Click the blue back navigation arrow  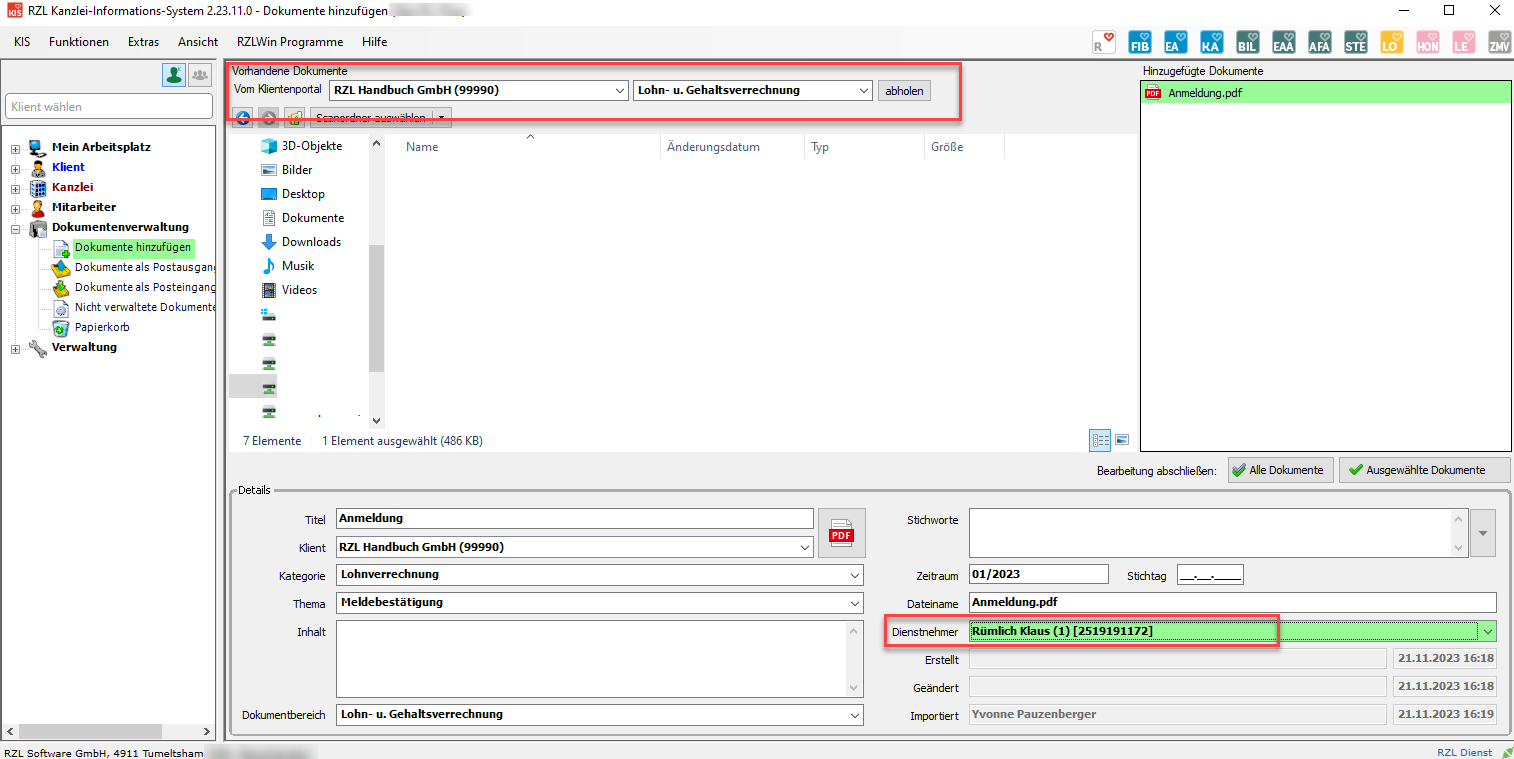[242, 118]
